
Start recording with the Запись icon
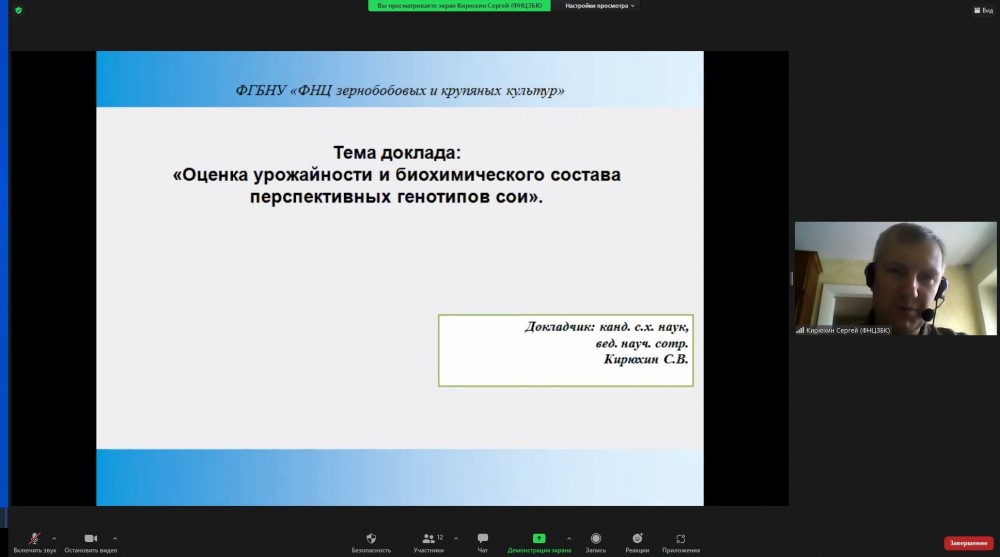click(595, 539)
